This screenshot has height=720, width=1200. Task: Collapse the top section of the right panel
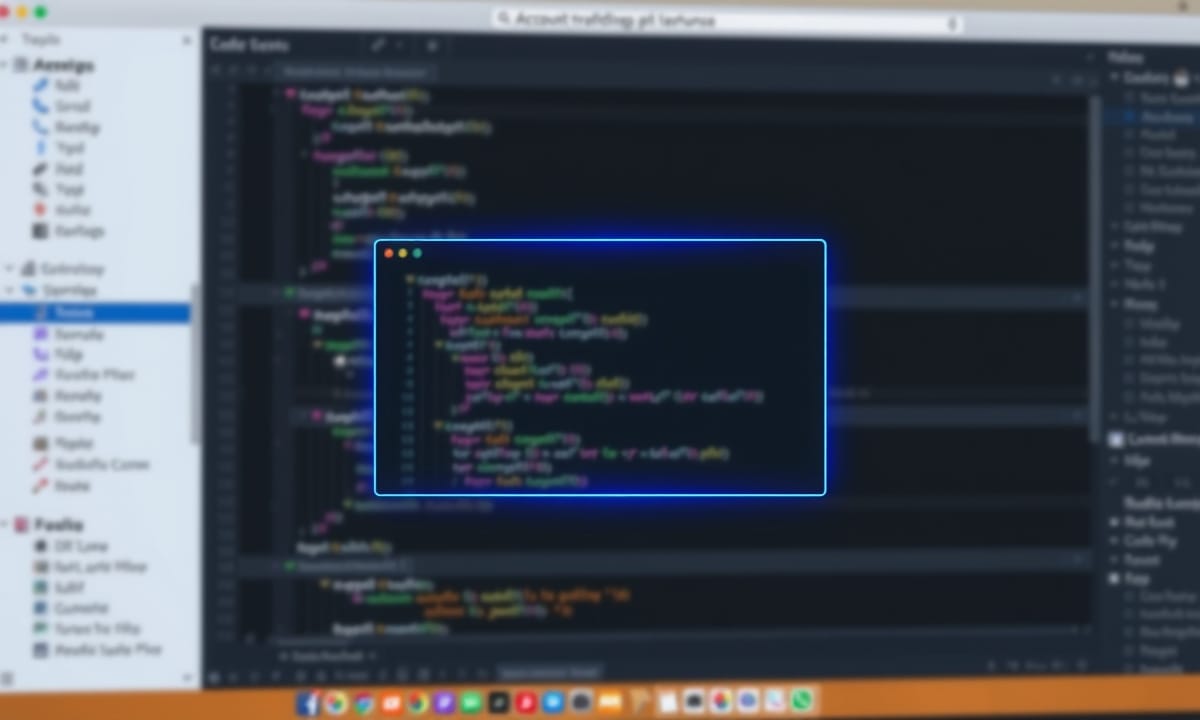1115,78
